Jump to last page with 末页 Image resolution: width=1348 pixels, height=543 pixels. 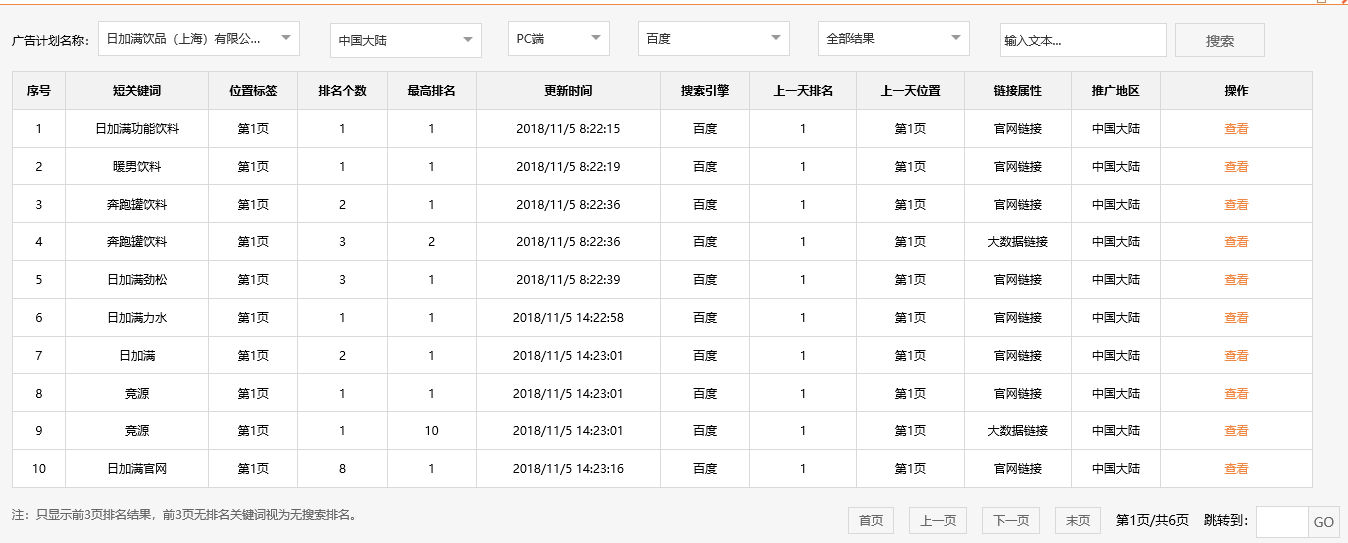click(1078, 520)
